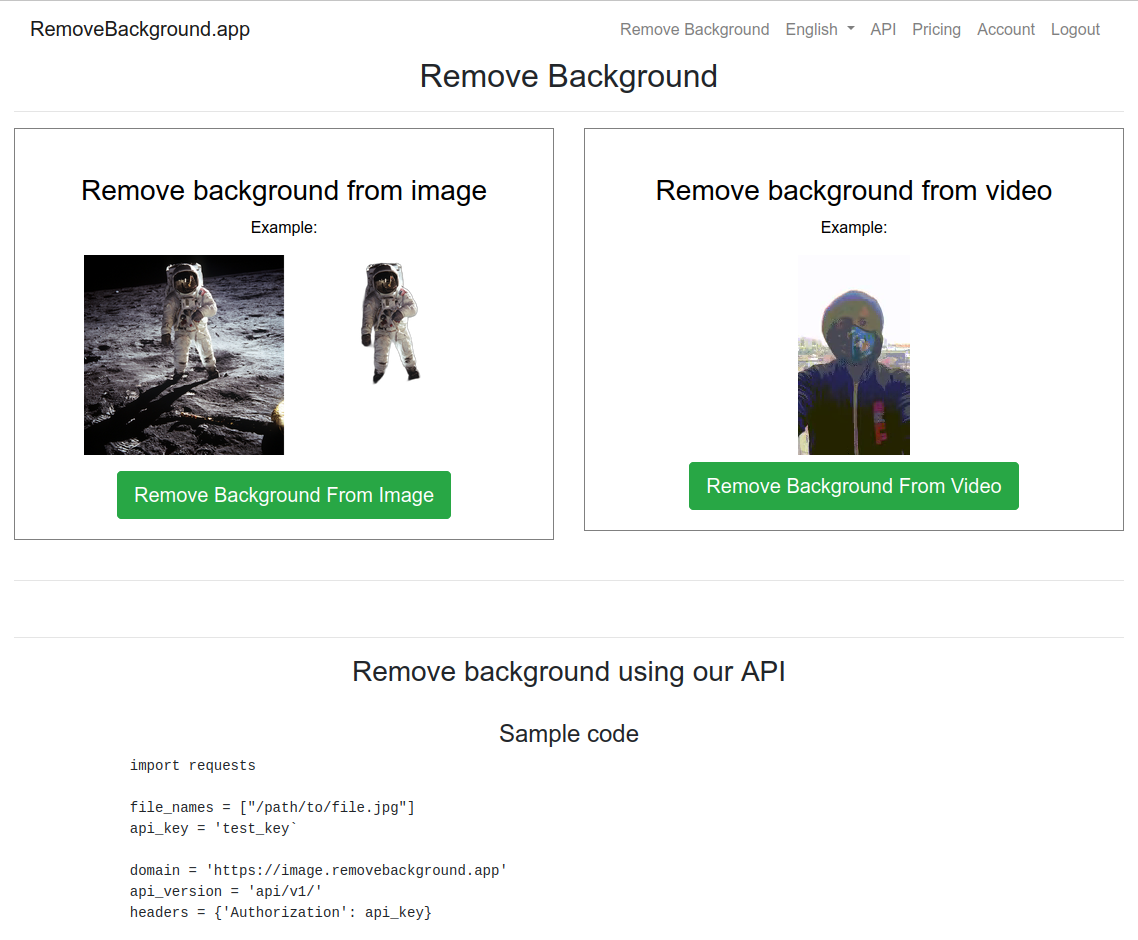The height and width of the screenshot is (940, 1138).
Task: Click the Remove background from image card title
Action: (x=284, y=190)
